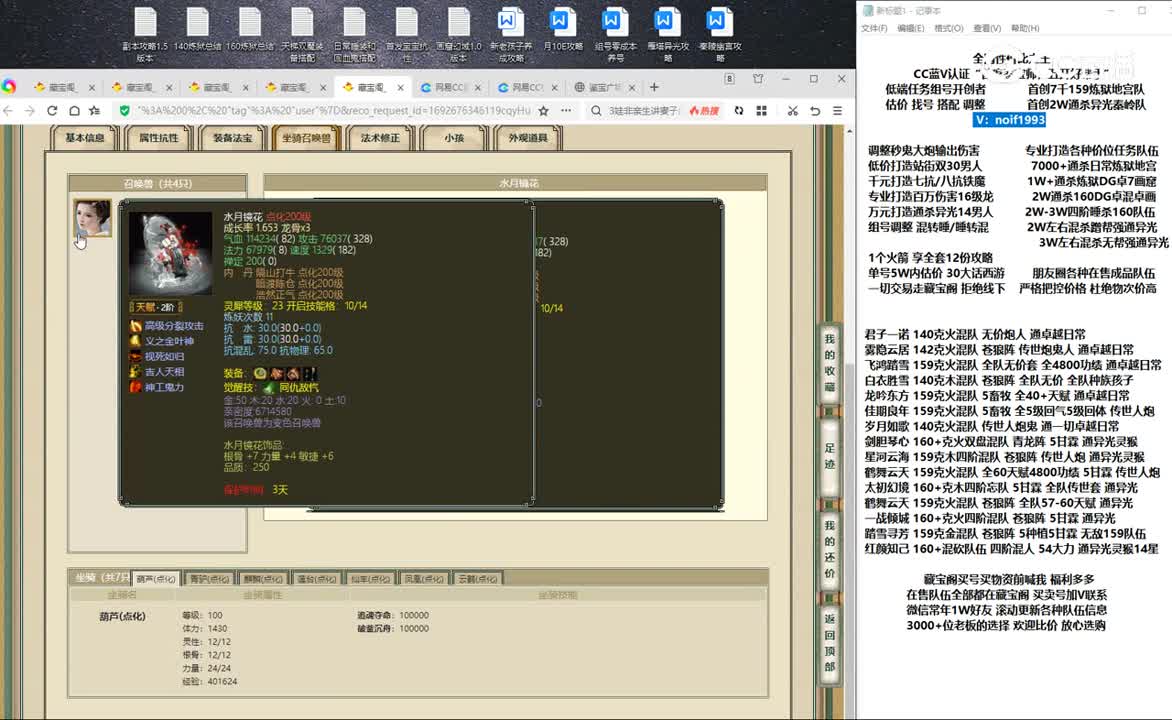1172x720 pixels.
Task: Click the 吉人天相 skill icon
Action: pyautogui.click(x=135, y=372)
